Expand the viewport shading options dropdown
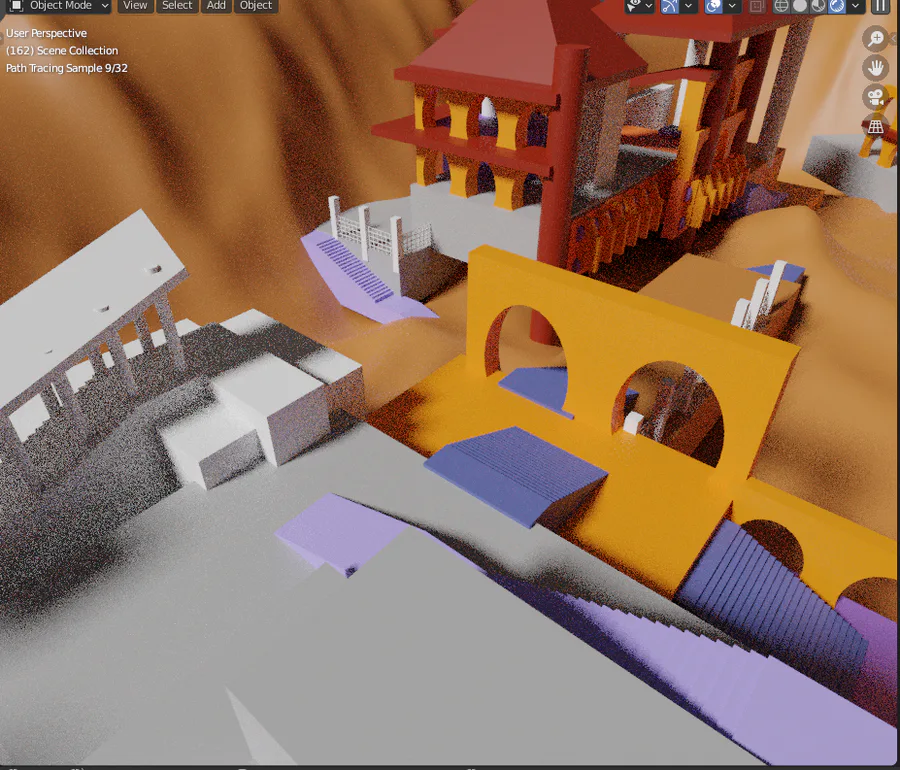This screenshot has width=900, height=770. click(x=855, y=6)
